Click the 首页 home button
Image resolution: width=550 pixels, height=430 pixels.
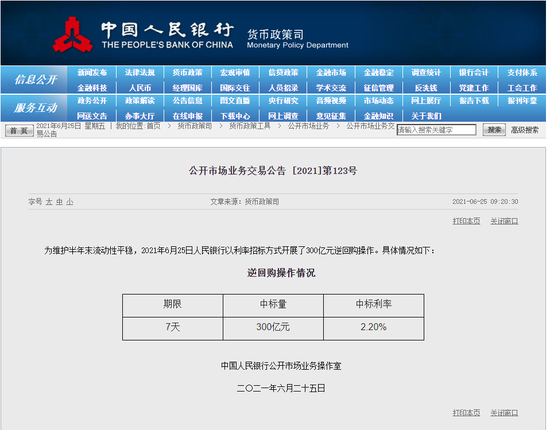tap(19, 131)
